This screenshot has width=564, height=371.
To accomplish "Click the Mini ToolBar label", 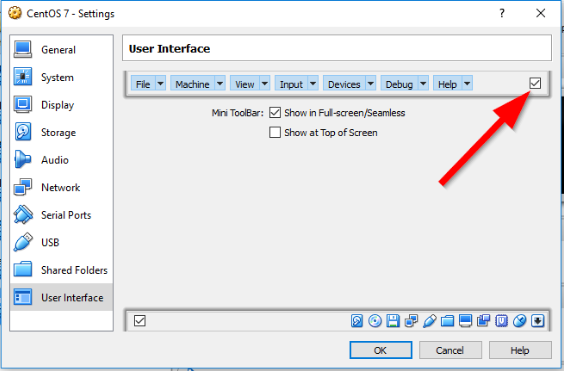I will [x=237, y=113].
